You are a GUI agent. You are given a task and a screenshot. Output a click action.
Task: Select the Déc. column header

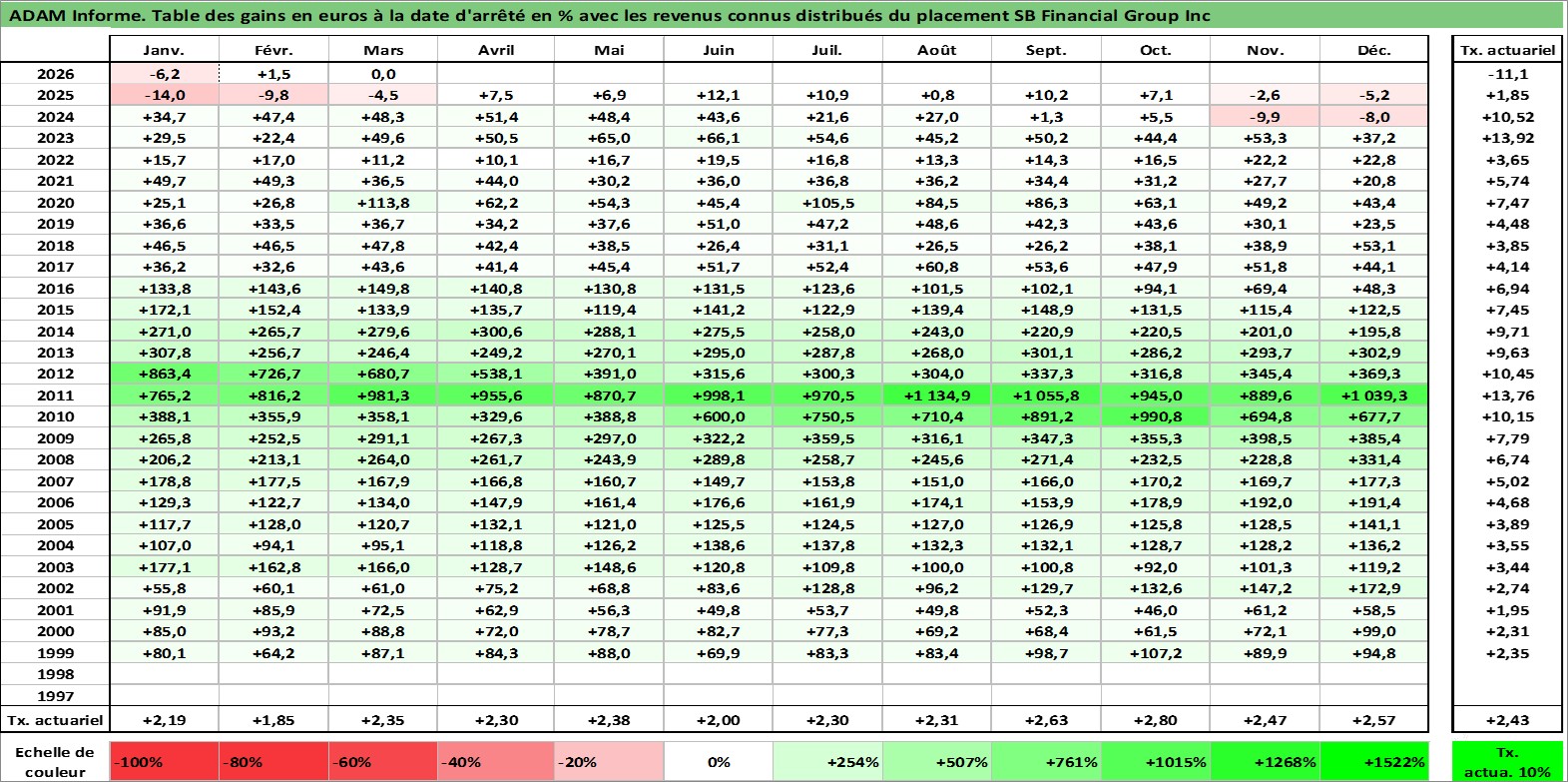(1373, 50)
